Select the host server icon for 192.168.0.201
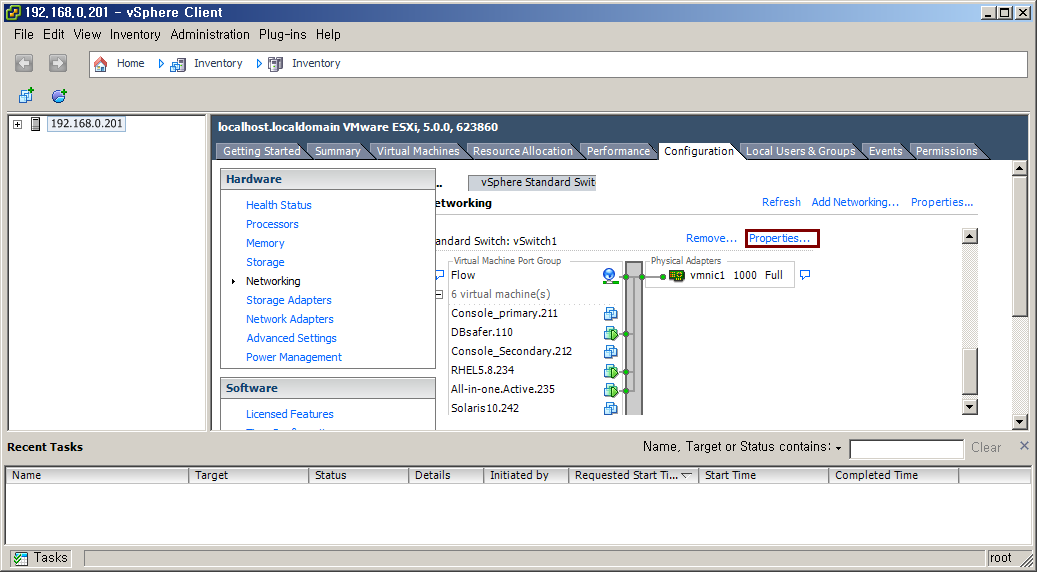 pos(36,124)
